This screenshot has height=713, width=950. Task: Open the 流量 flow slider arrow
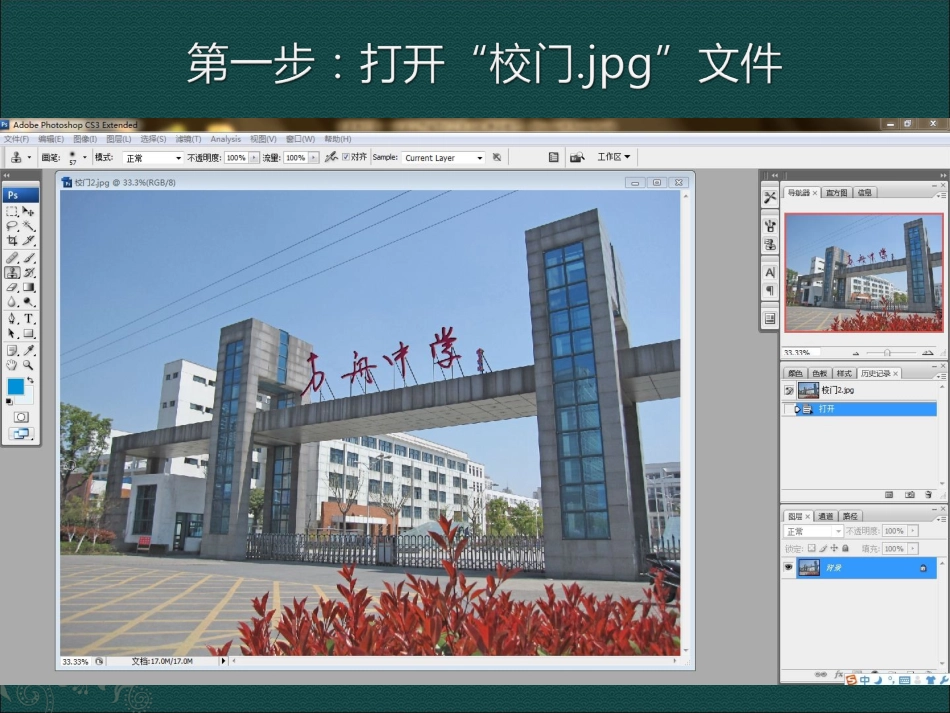point(313,158)
